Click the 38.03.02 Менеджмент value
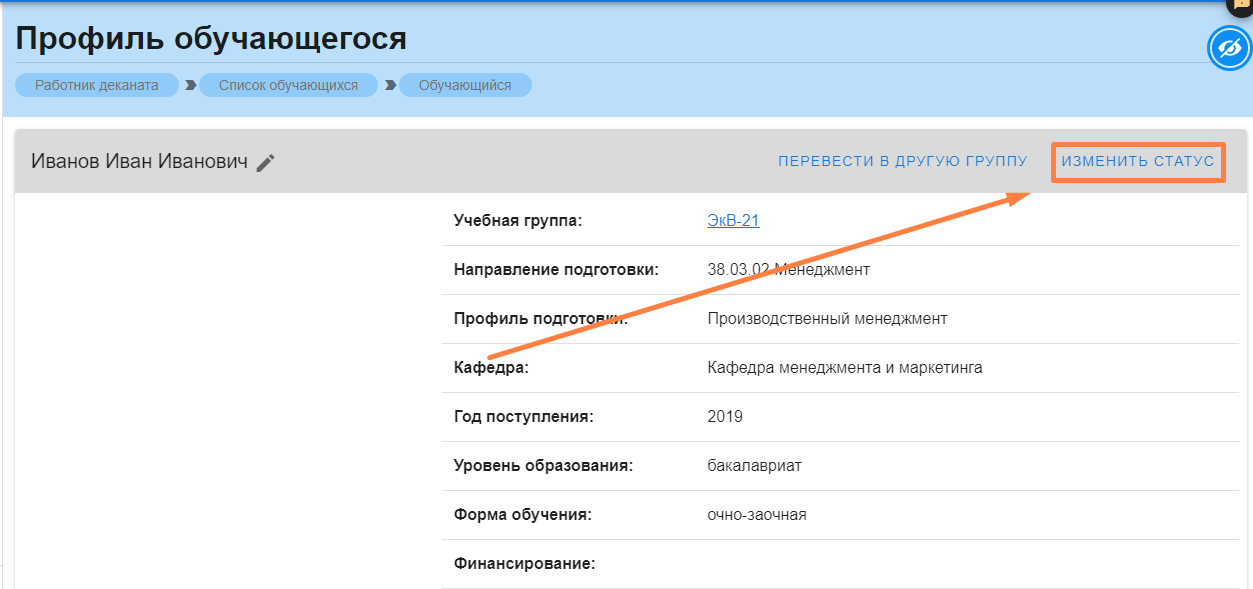Screen dimensions: 1253x589 788,270
